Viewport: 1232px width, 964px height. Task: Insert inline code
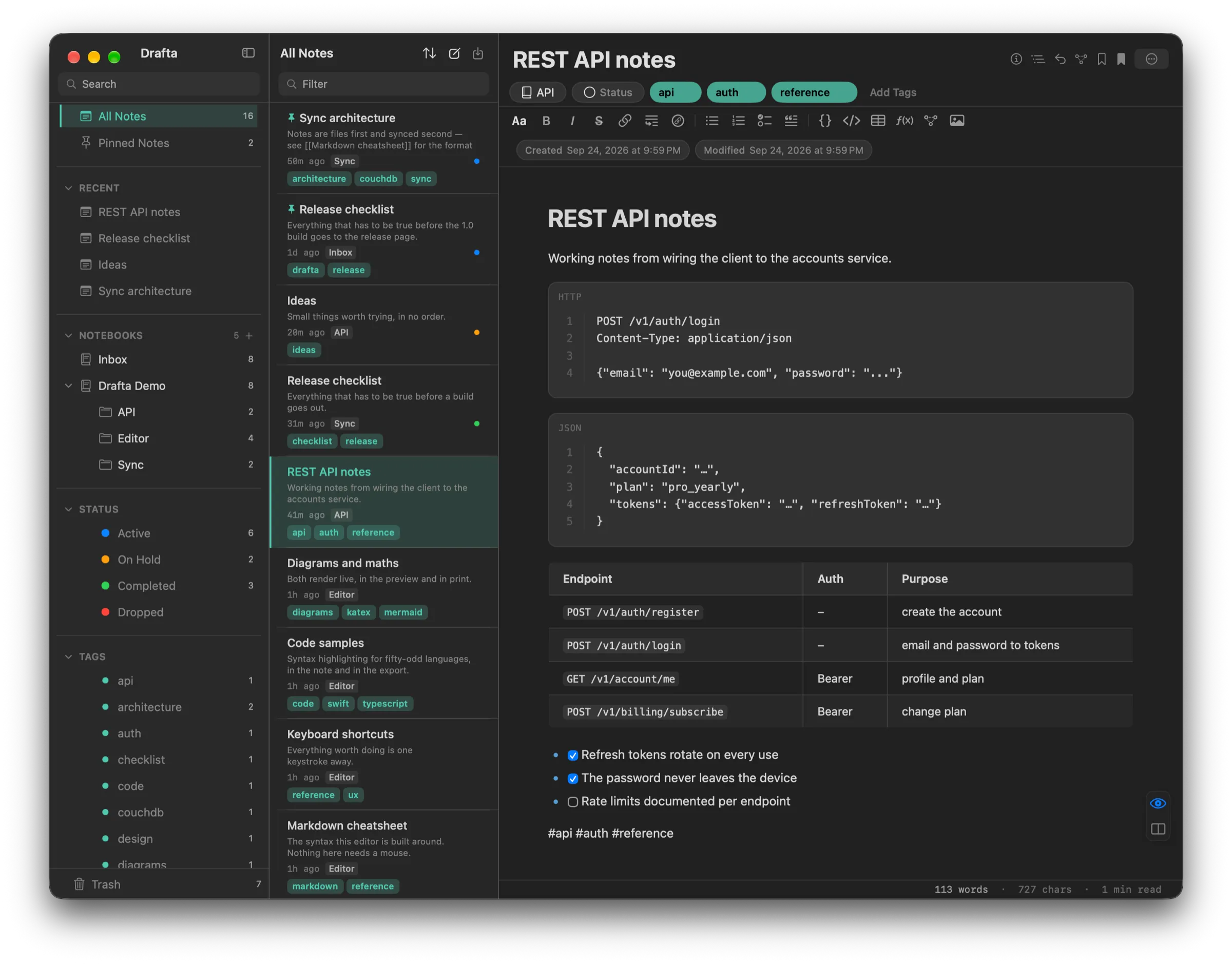tap(851, 121)
